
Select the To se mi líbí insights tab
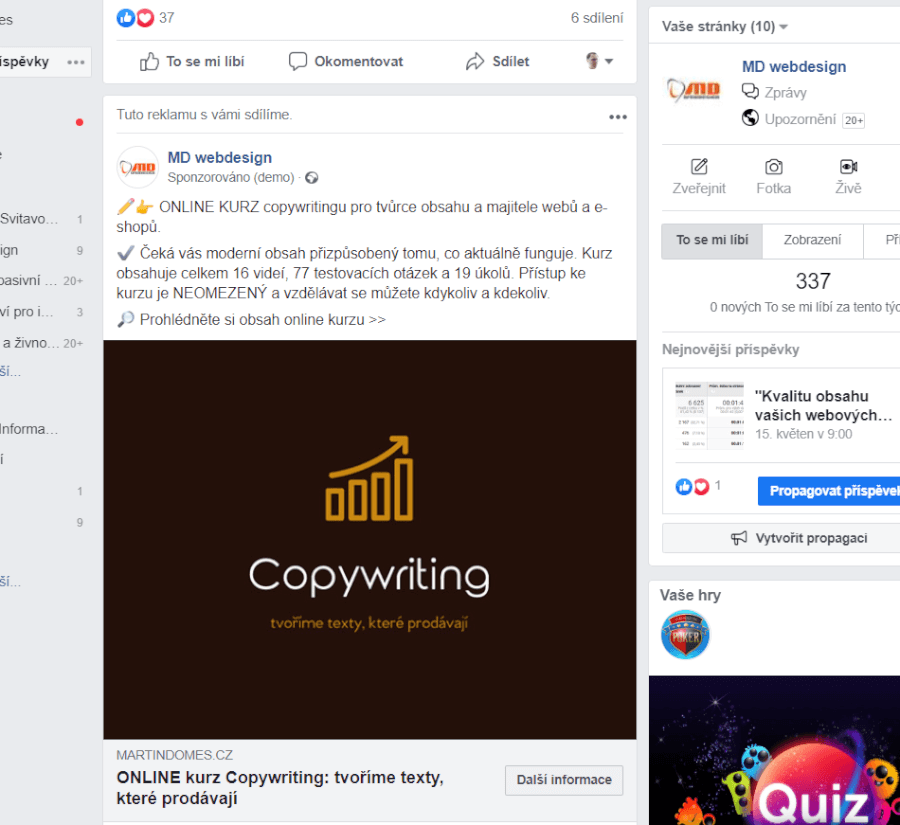coord(712,241)
